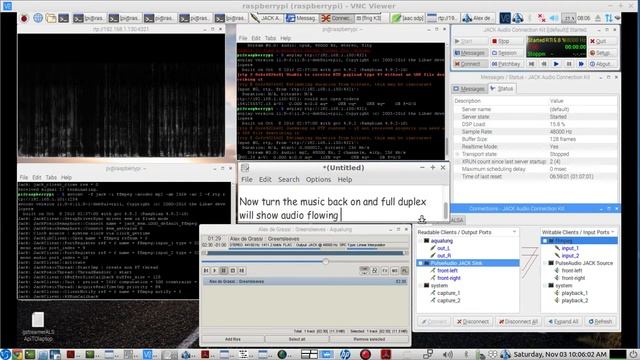Click JACK transport rewind-to-start icon

531,64
